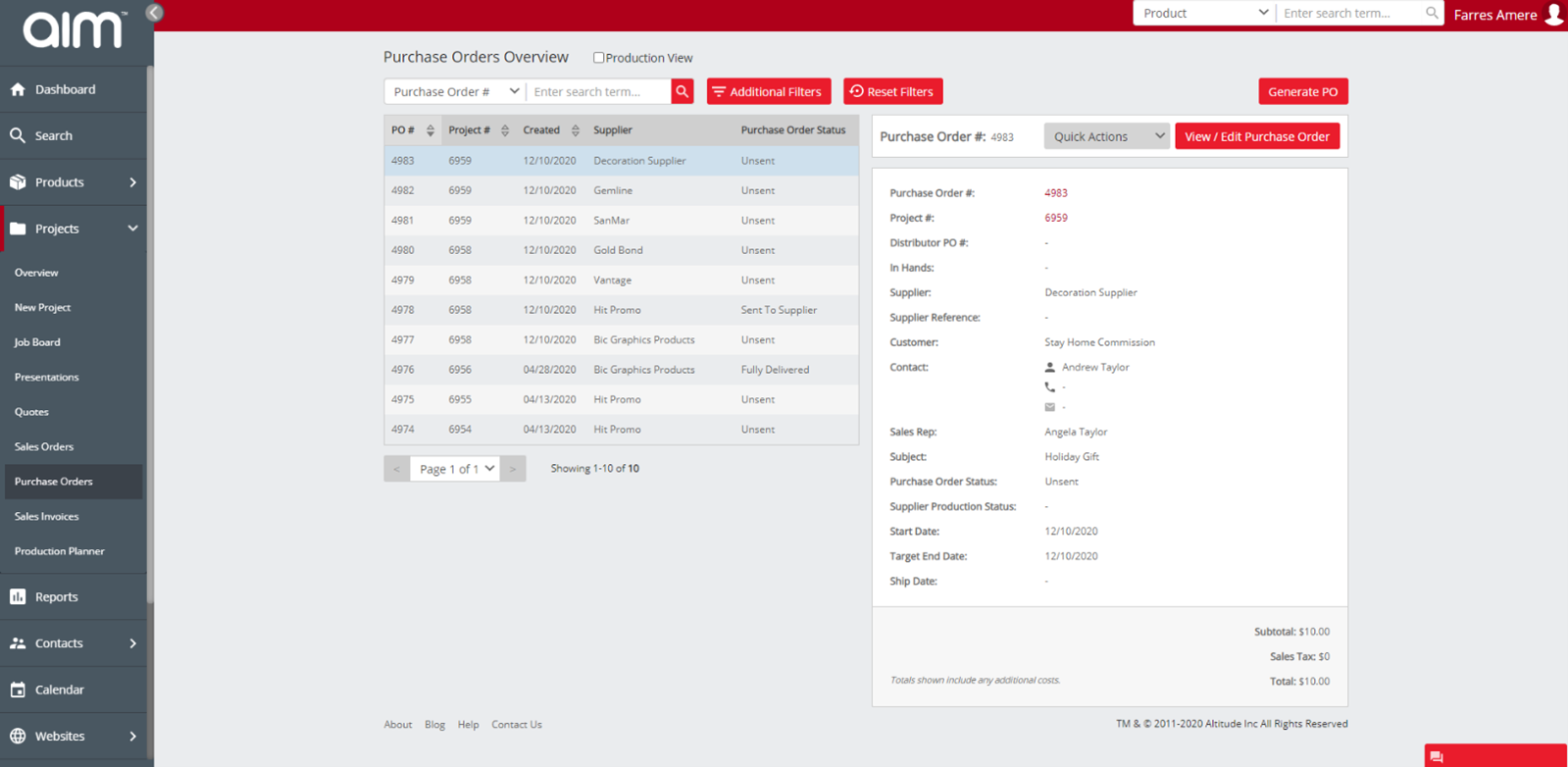Select the PO 4978 Hit Promo row
Viewport: 1568px width, 767px height.
[x=621, y=310]
